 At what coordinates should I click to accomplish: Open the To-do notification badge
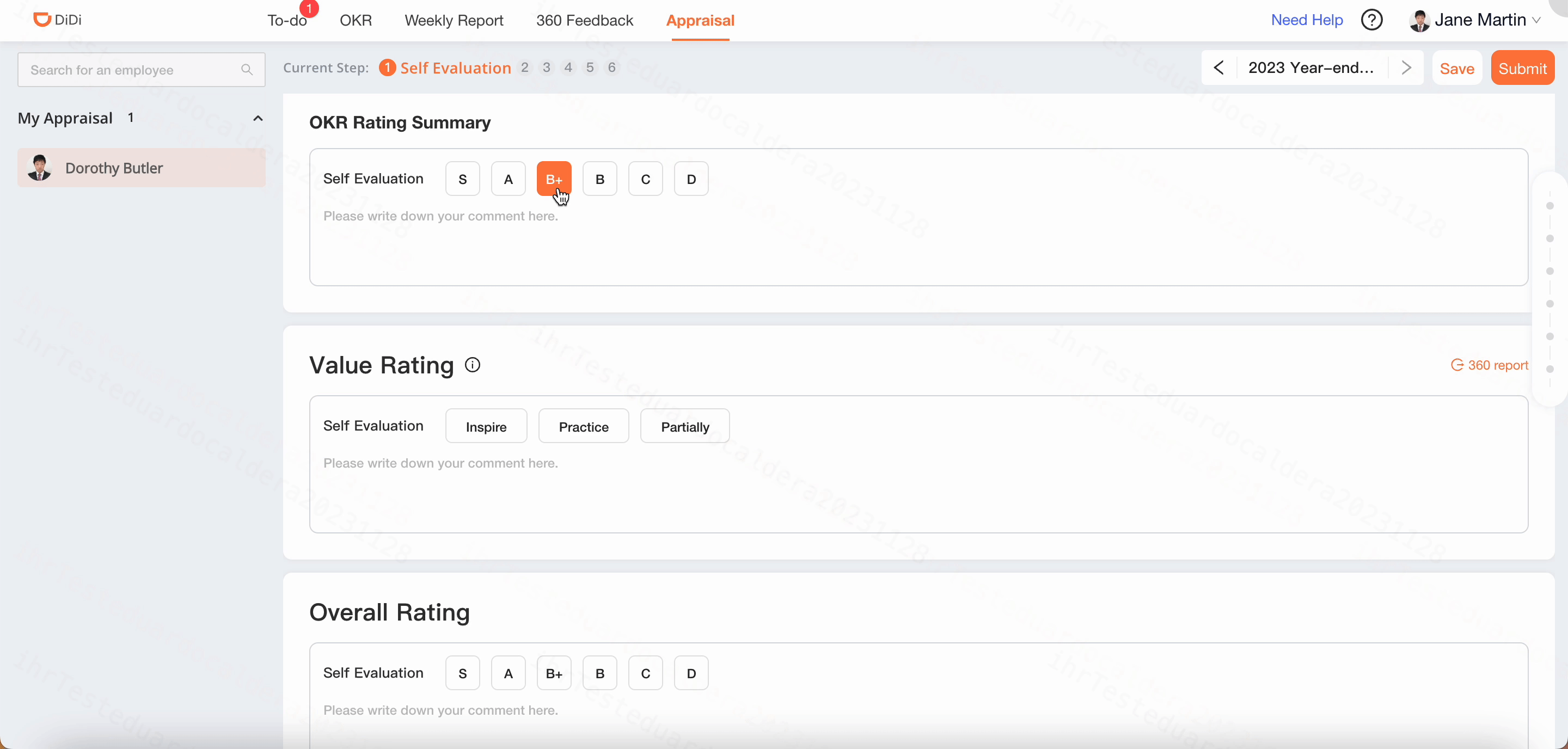(x=310, y=9)
